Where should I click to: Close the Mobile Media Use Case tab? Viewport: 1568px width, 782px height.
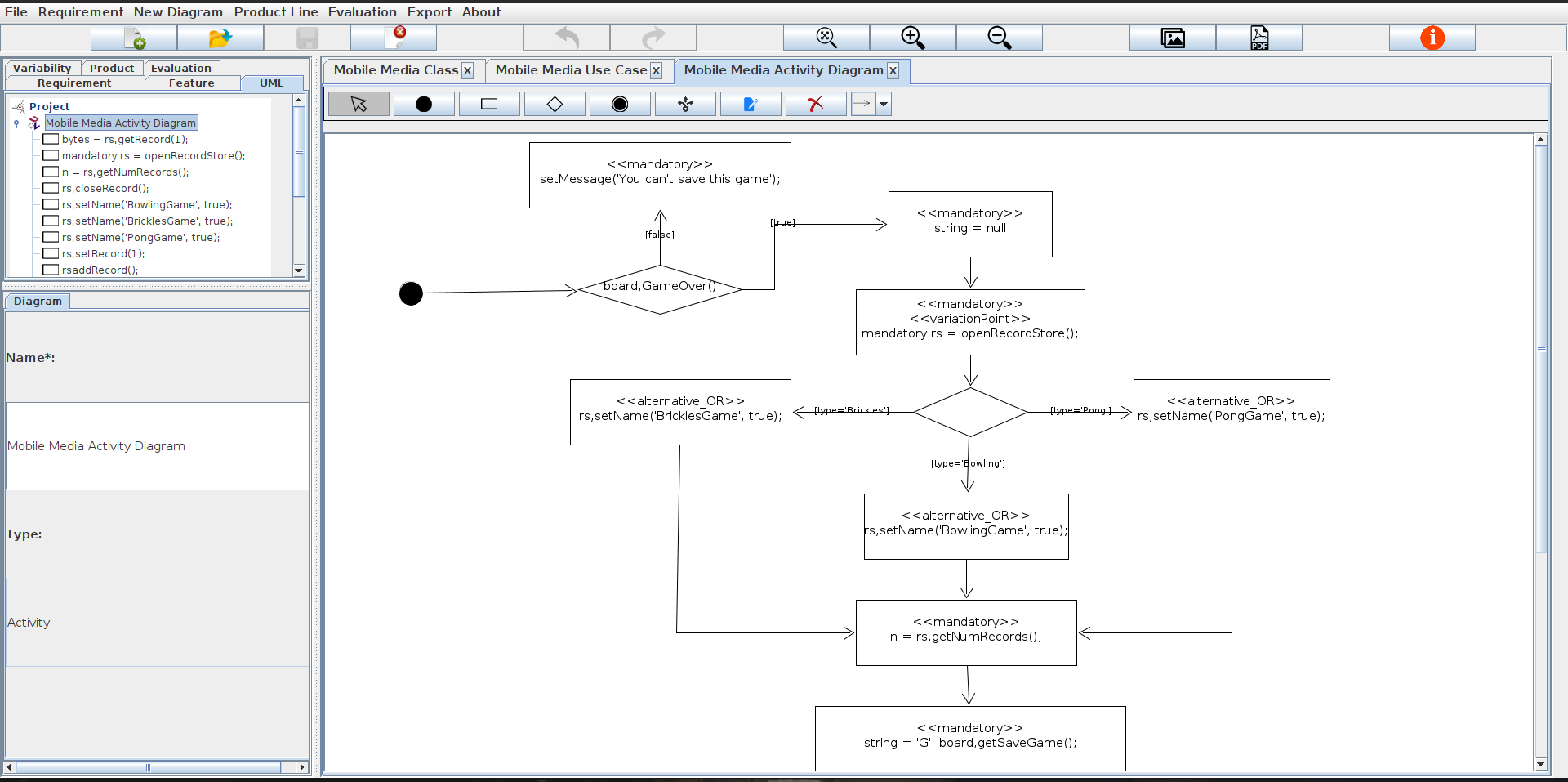(656, 71)
